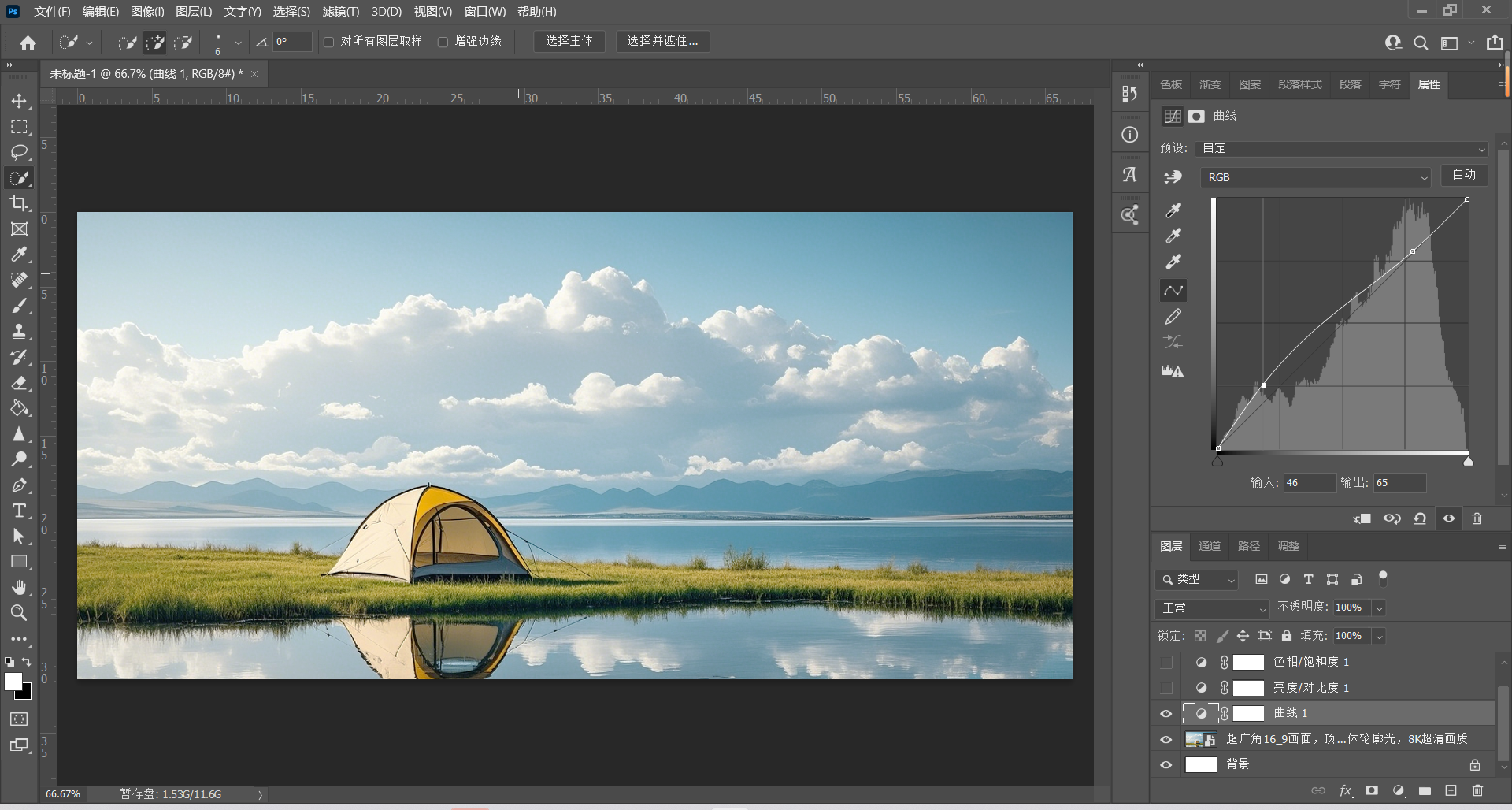Click the 输入 value field

pyautogui.click(x=1310, y=483)
